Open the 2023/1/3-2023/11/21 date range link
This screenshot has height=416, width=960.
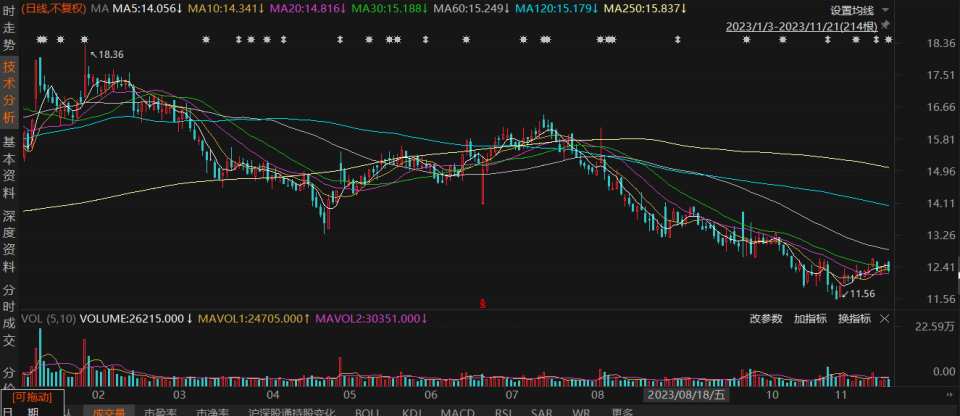tap(802, 26)
